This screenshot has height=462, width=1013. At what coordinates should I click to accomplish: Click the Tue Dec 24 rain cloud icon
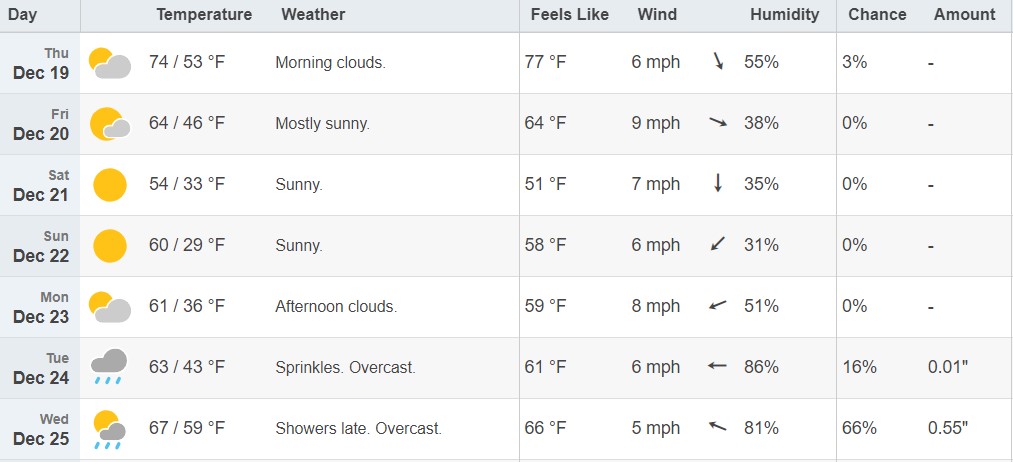point(109,367)
